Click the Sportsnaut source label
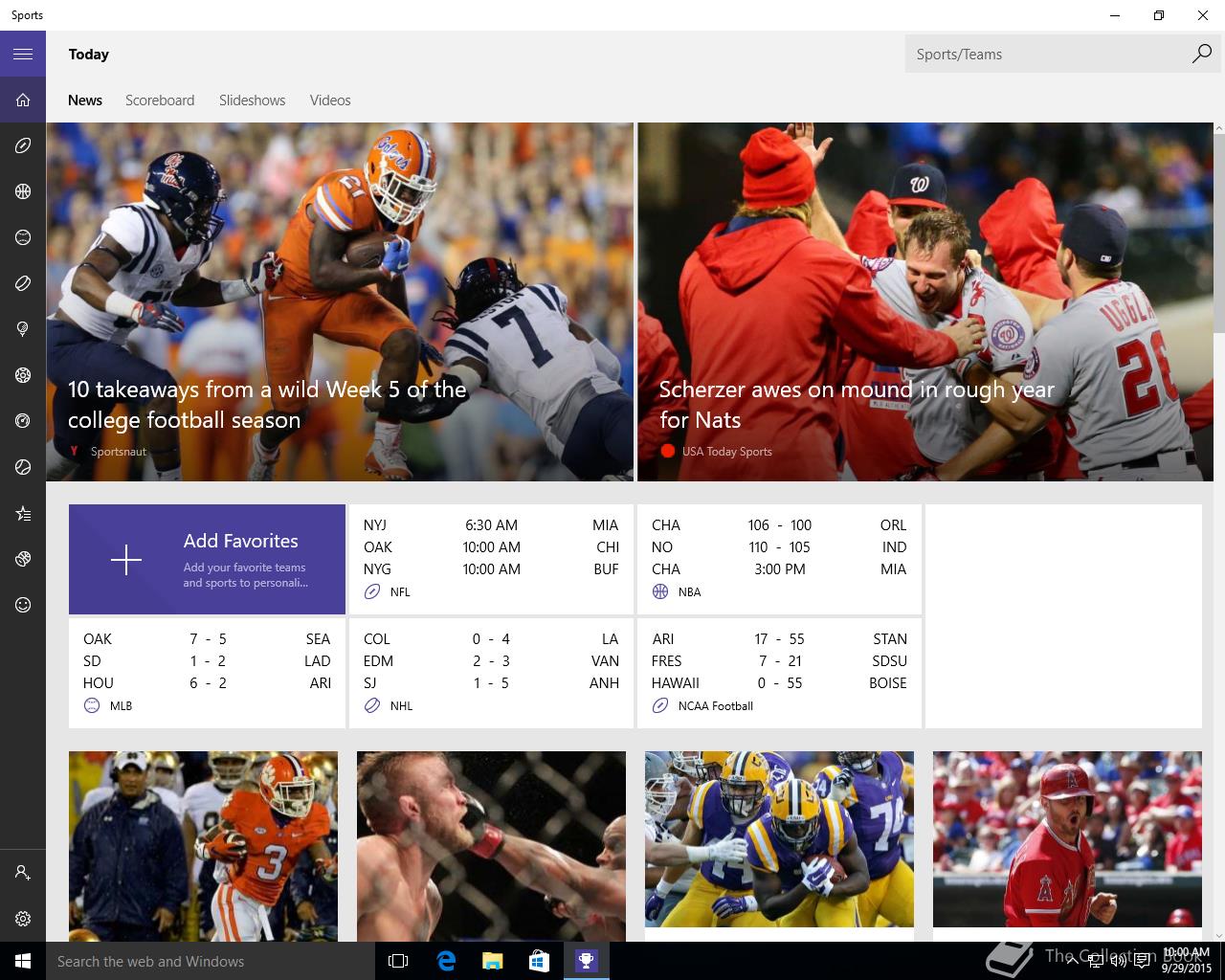Image resolution: width=1225 pixels, height=980 pixels. tap(119, 452)
